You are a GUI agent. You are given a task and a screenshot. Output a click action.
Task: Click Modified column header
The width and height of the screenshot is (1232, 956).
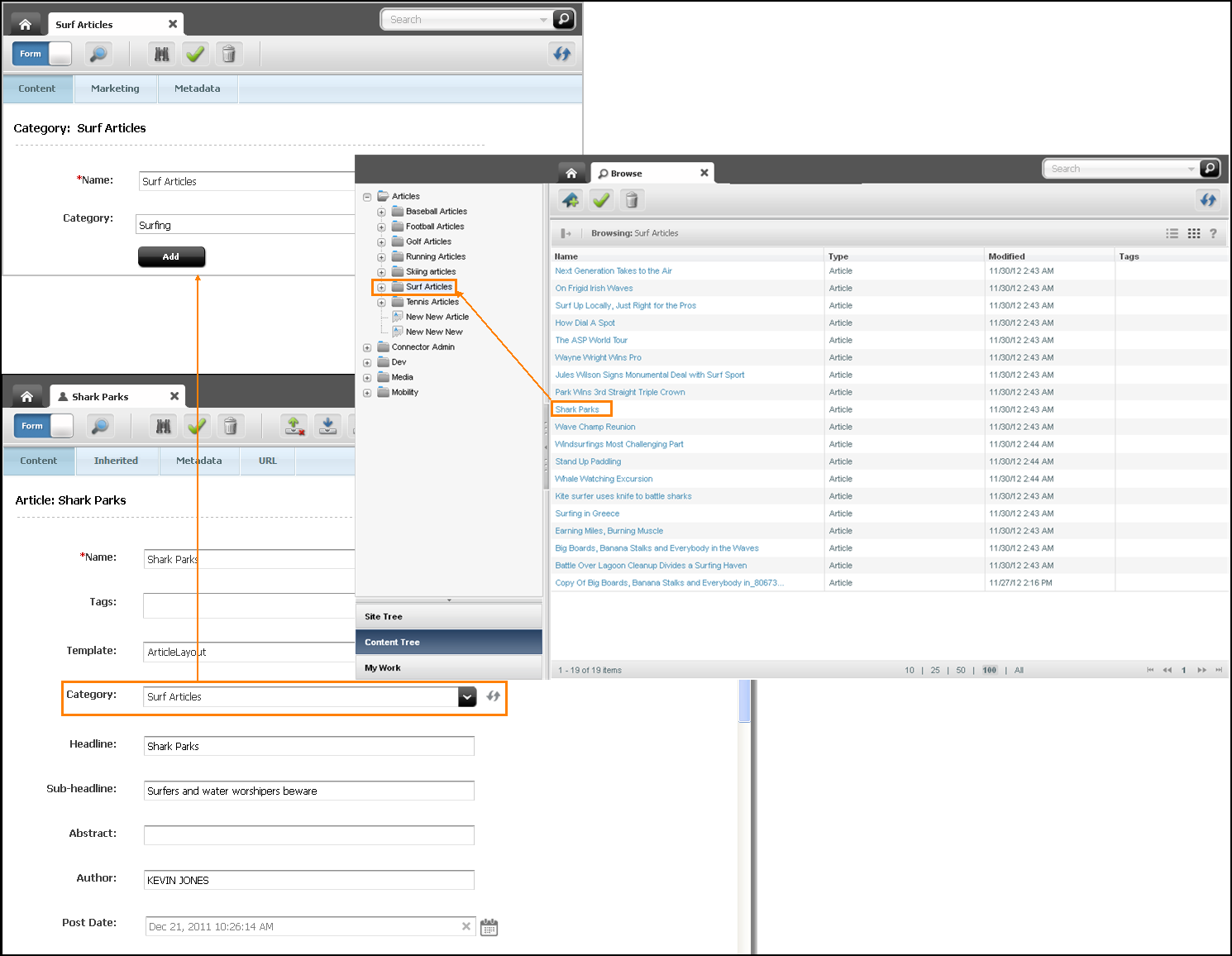(1006, 256)
